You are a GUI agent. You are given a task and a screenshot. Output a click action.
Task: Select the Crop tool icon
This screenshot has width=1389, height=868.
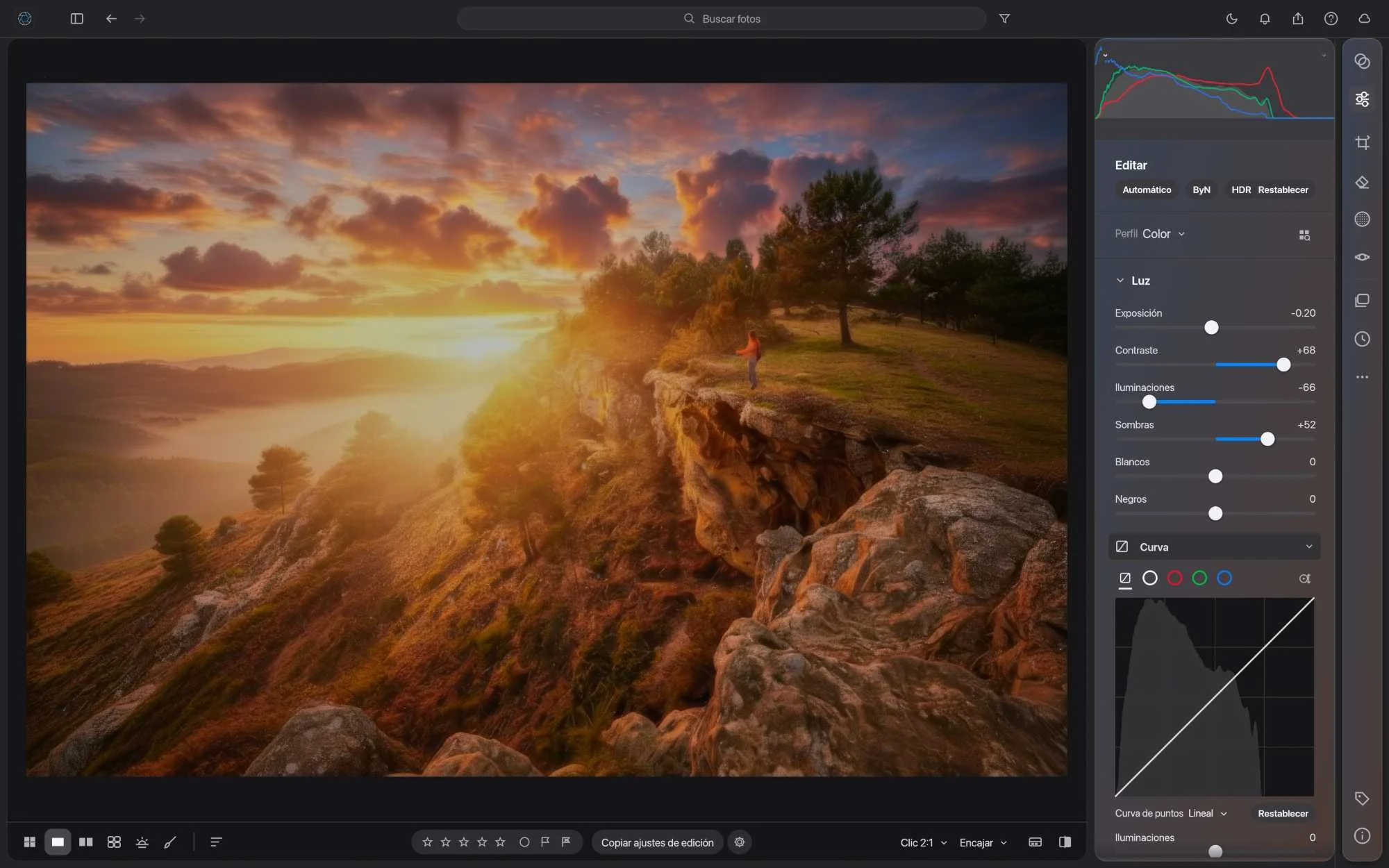1362,142
